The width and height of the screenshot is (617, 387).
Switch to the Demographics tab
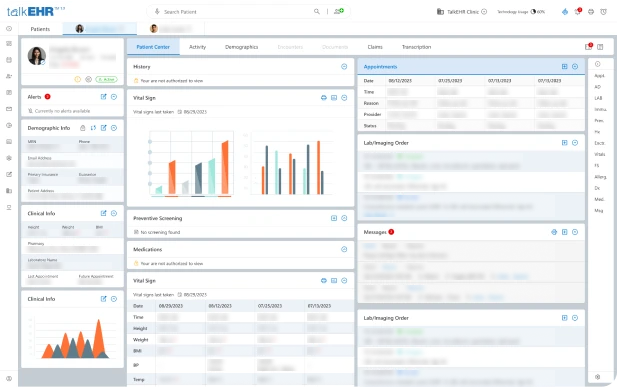point(241,47)
